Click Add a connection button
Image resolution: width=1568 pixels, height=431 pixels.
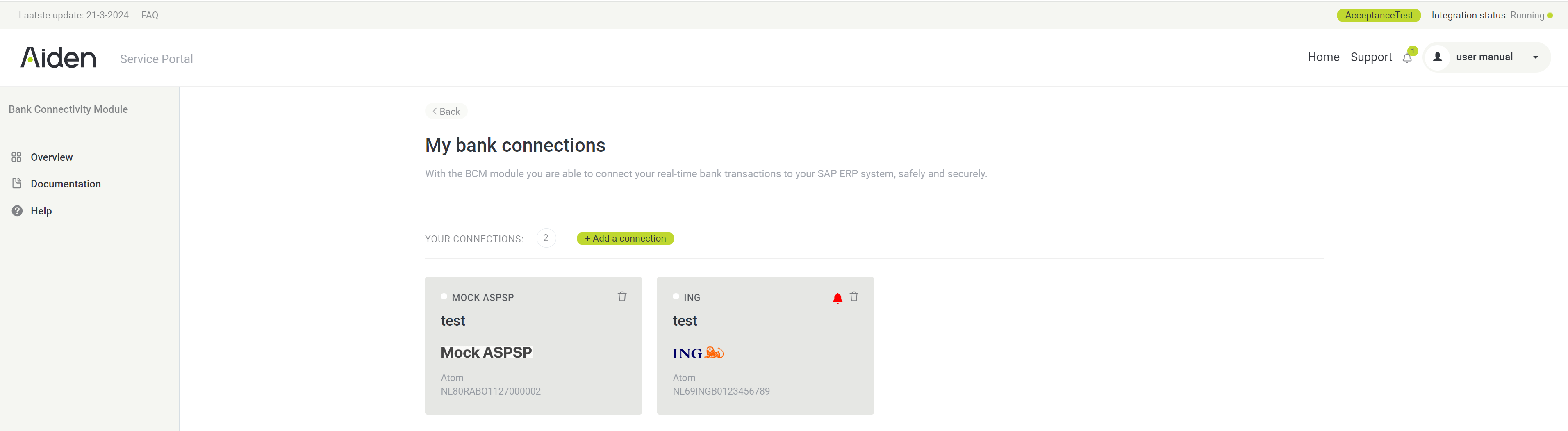pyautogui.click(x=624, y=239)
